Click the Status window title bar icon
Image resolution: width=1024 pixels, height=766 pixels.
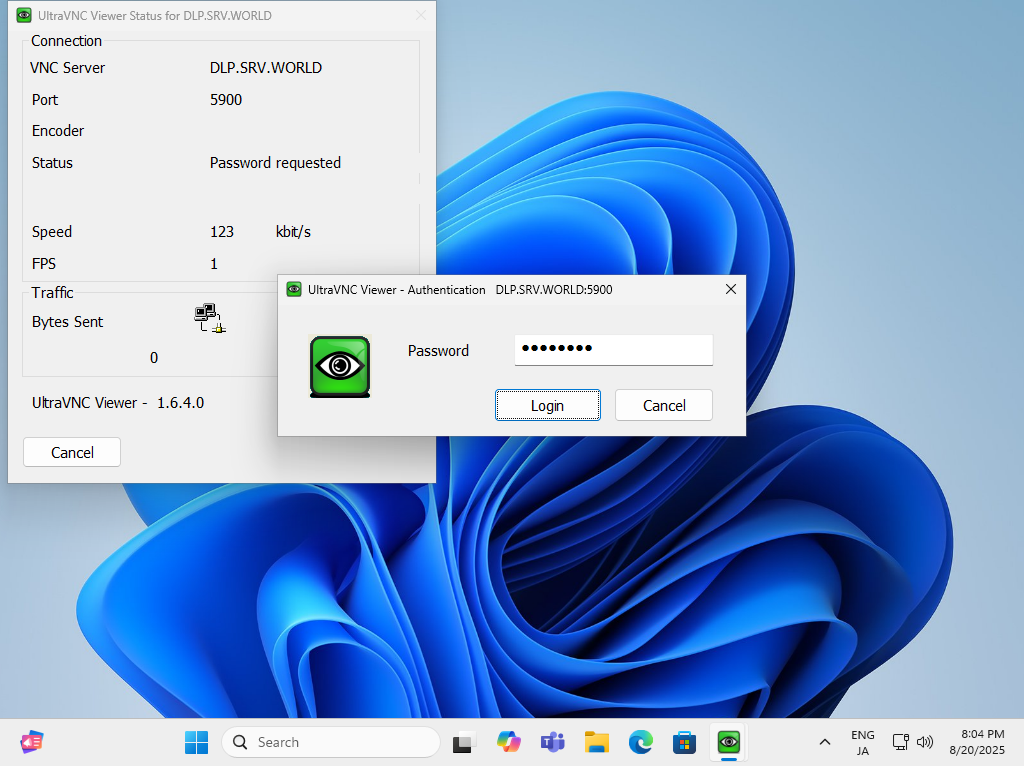click(x=24, y=15)
